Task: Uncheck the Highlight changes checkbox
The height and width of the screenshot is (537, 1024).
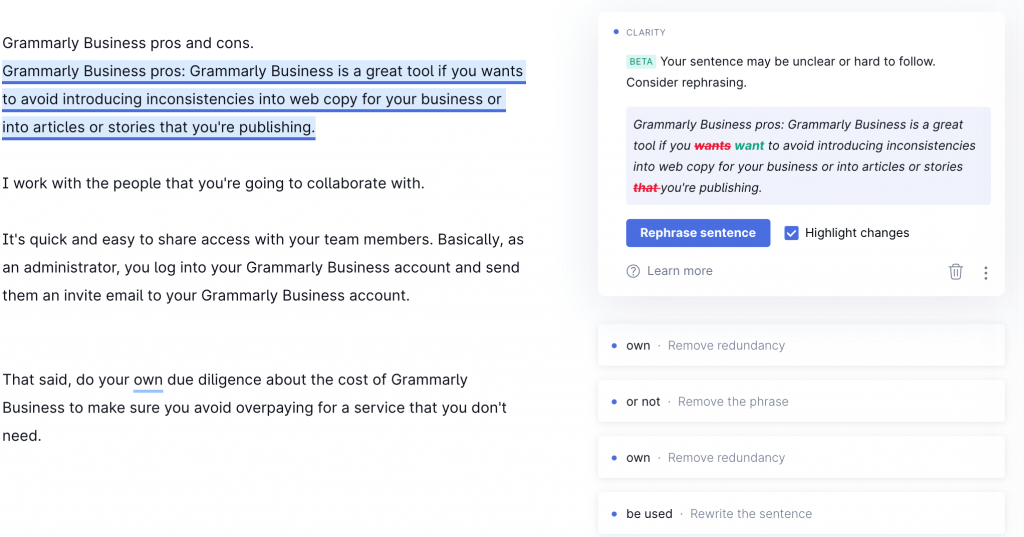Action: point(792,233)
